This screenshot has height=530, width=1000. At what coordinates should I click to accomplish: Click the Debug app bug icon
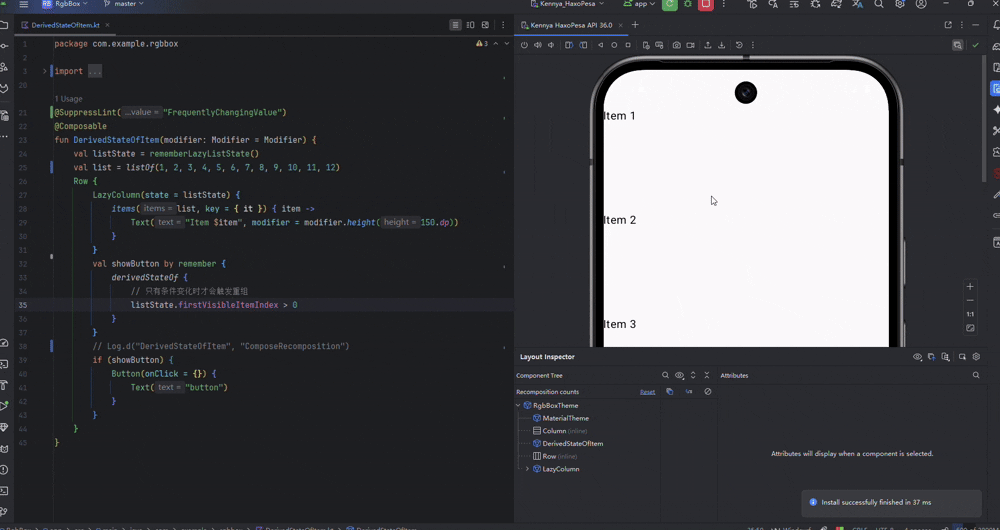688,4
